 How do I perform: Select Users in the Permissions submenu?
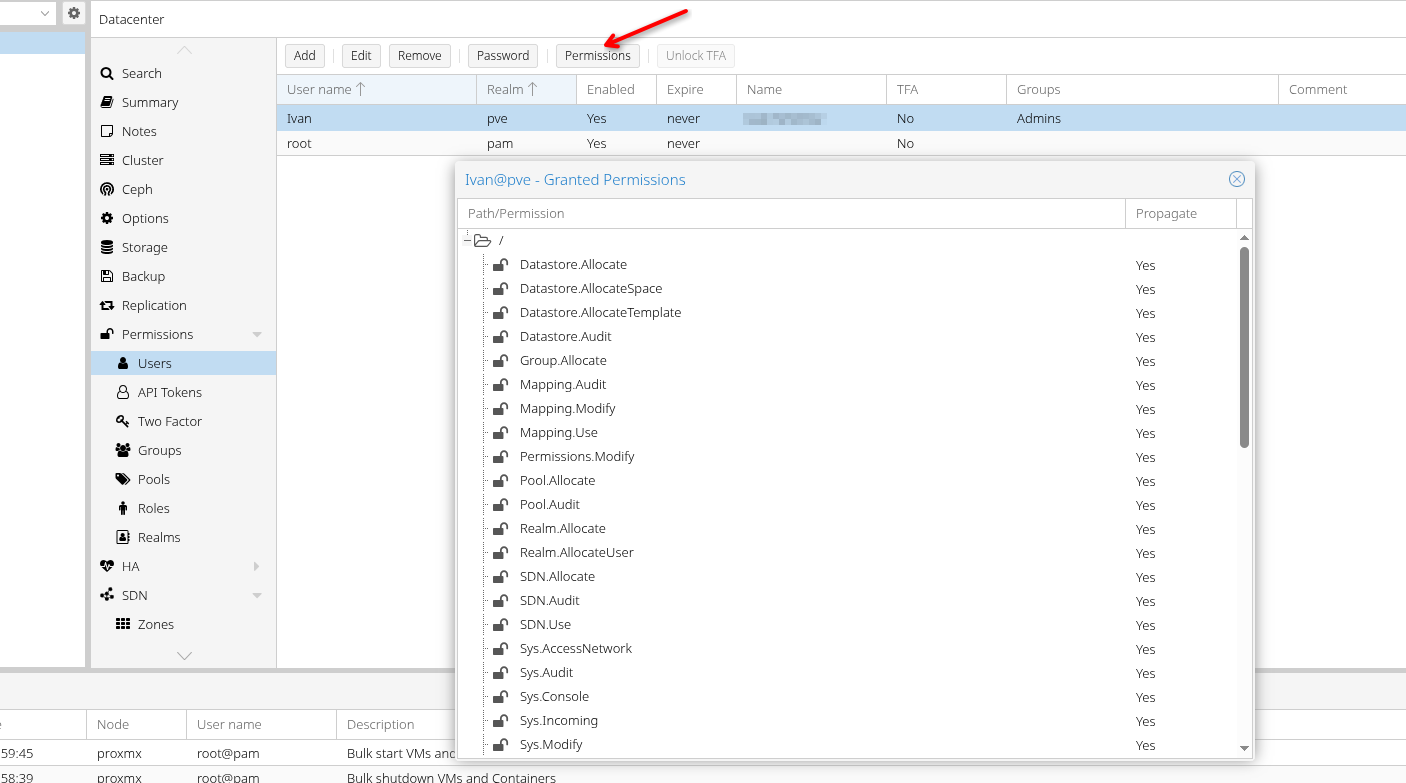183,363
